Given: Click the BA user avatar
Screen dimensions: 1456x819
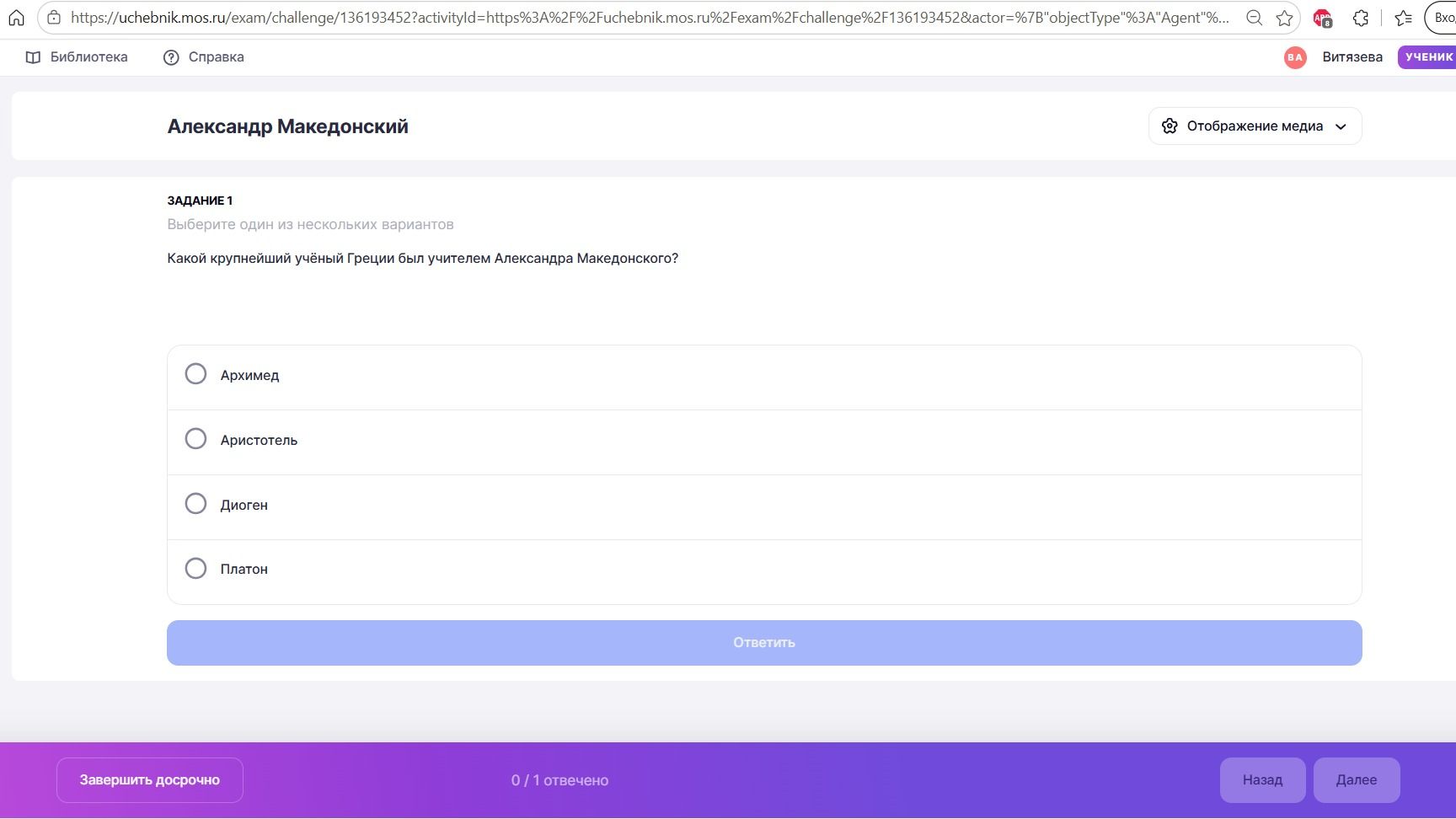Looking at the screenshot, I should [x=1295, y=57].
